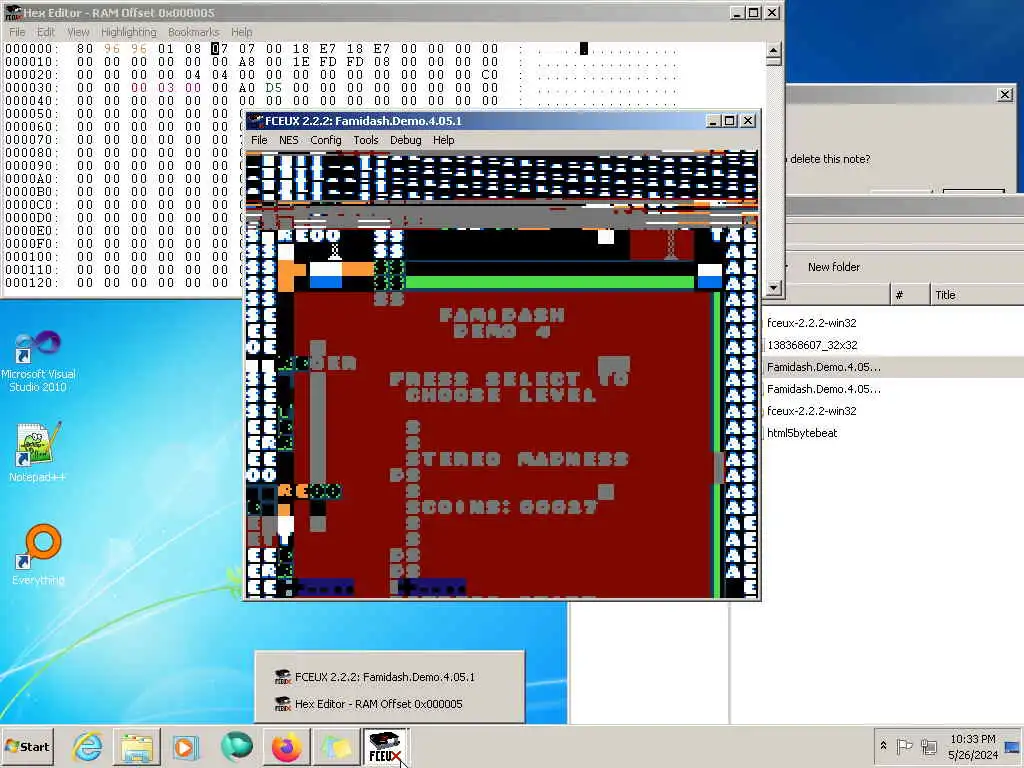1024x768 pixels.
Task: Open View menu in Hex Editor
Action: tap(78, 32)
